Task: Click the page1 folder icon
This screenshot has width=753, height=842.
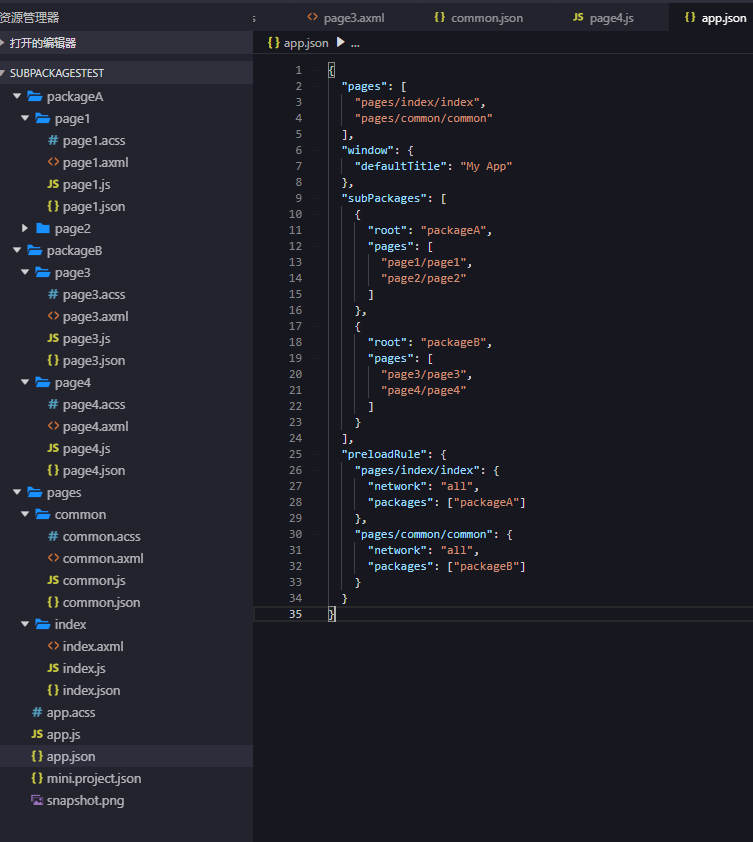Action: [43, 118]
